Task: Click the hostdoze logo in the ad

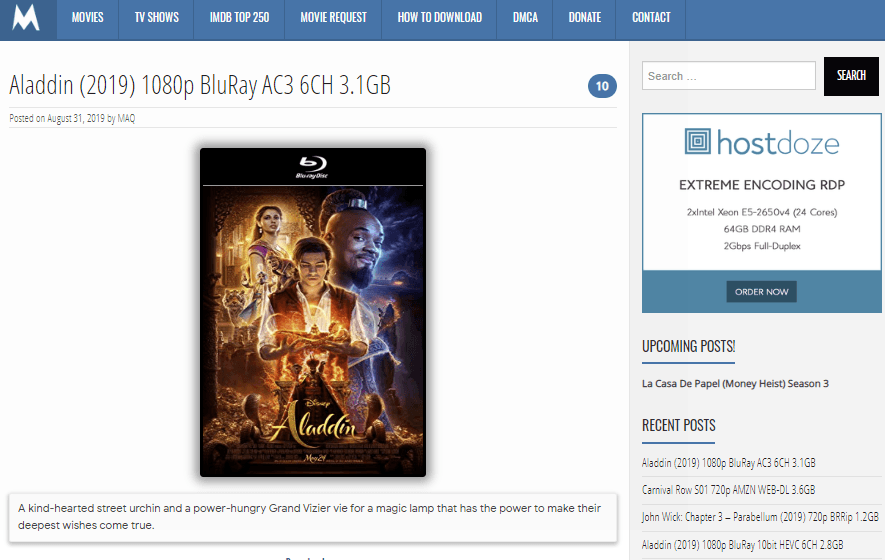Action: pos(761,142)
